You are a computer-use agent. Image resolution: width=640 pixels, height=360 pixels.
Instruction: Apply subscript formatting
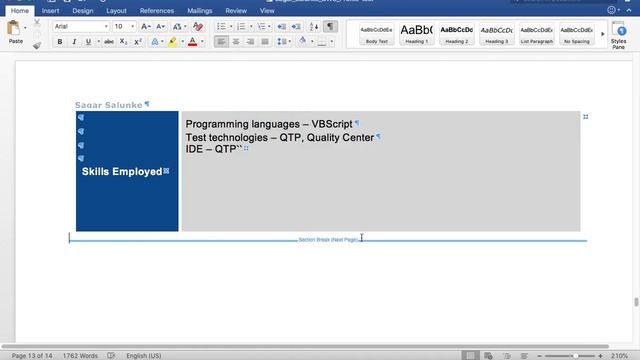(x=123, y=42)
